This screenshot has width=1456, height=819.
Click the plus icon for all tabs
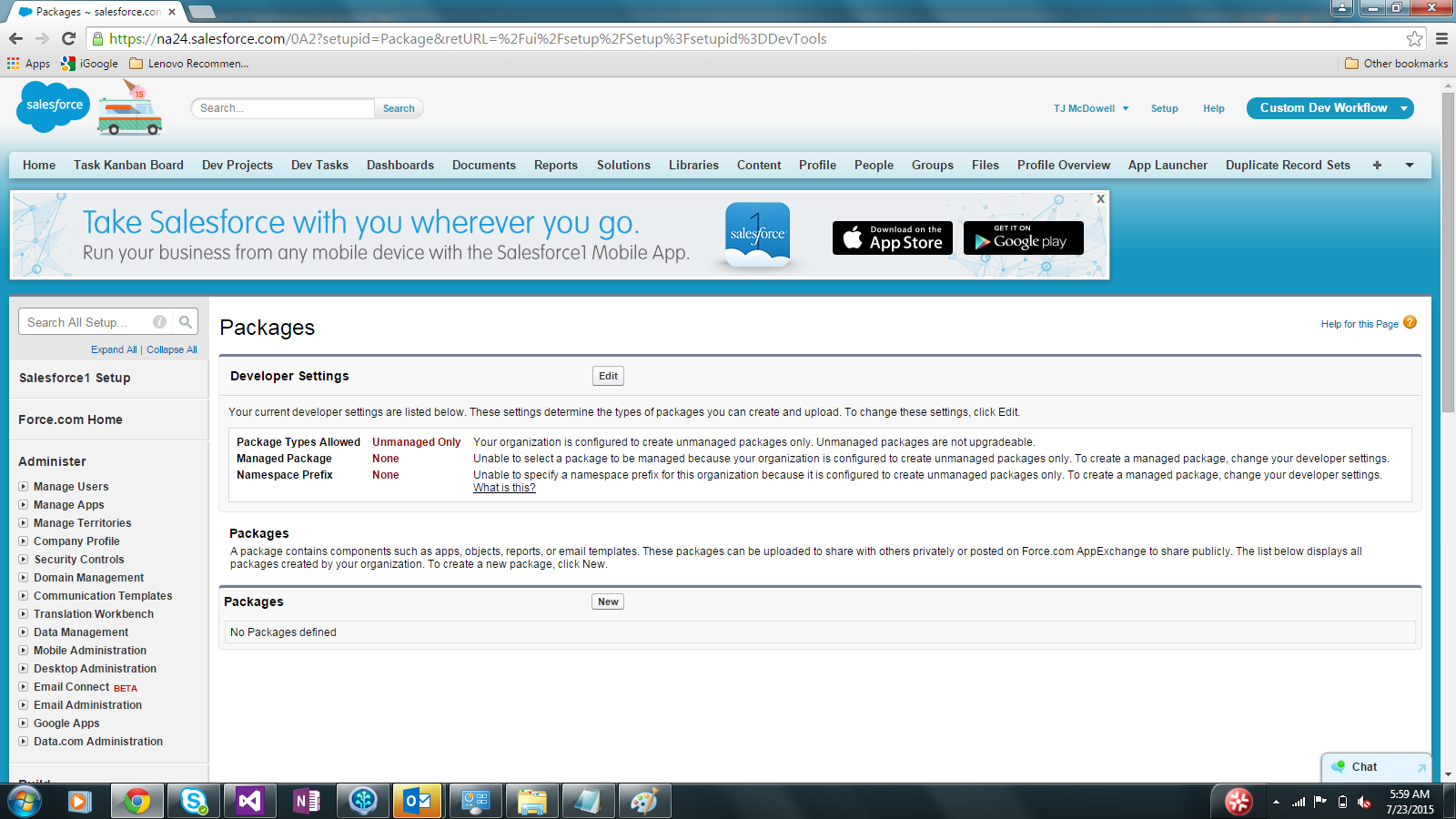[x=1377, y=165]
